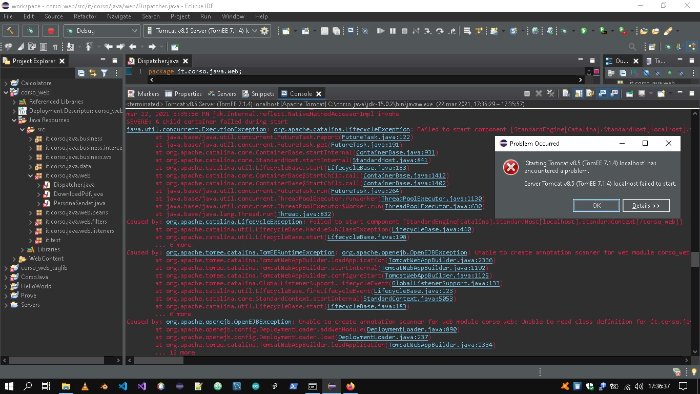Open the Debug launch mode dropdown

tap(101, 31)
